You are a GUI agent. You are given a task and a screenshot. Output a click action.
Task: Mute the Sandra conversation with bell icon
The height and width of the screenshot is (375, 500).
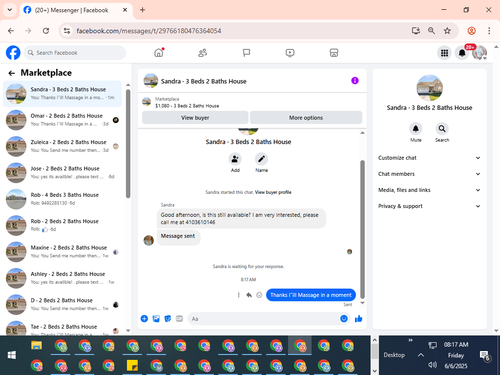click(416, 129)
